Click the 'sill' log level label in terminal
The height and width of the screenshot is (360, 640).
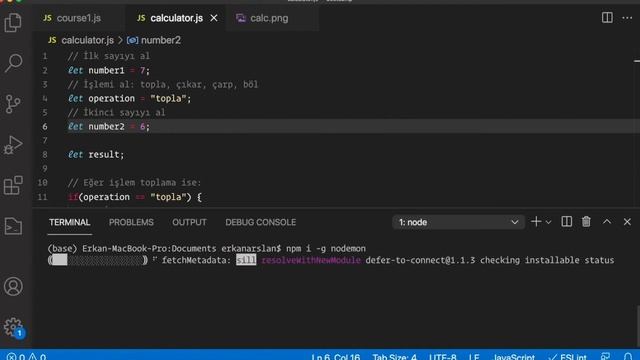click(246, 260)
